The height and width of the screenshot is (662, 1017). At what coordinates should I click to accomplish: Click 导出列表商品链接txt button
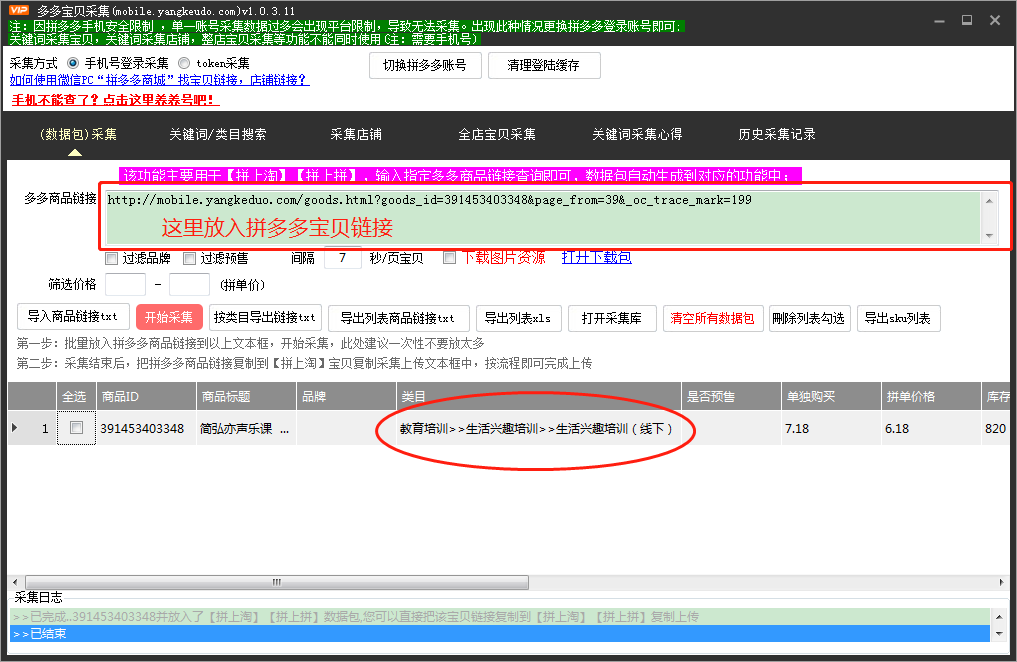[x=398, y=318]
